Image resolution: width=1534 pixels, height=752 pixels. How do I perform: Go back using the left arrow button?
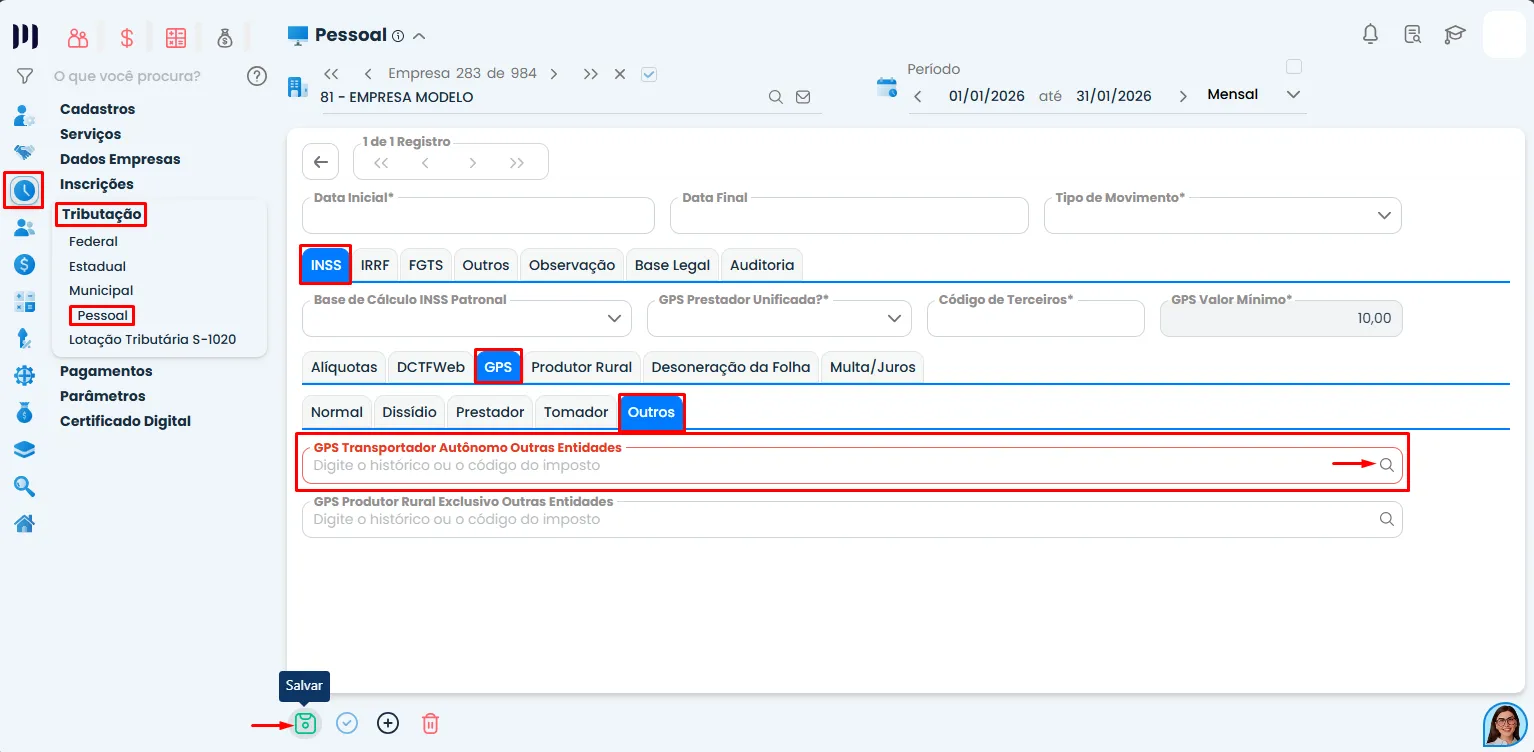320,162
